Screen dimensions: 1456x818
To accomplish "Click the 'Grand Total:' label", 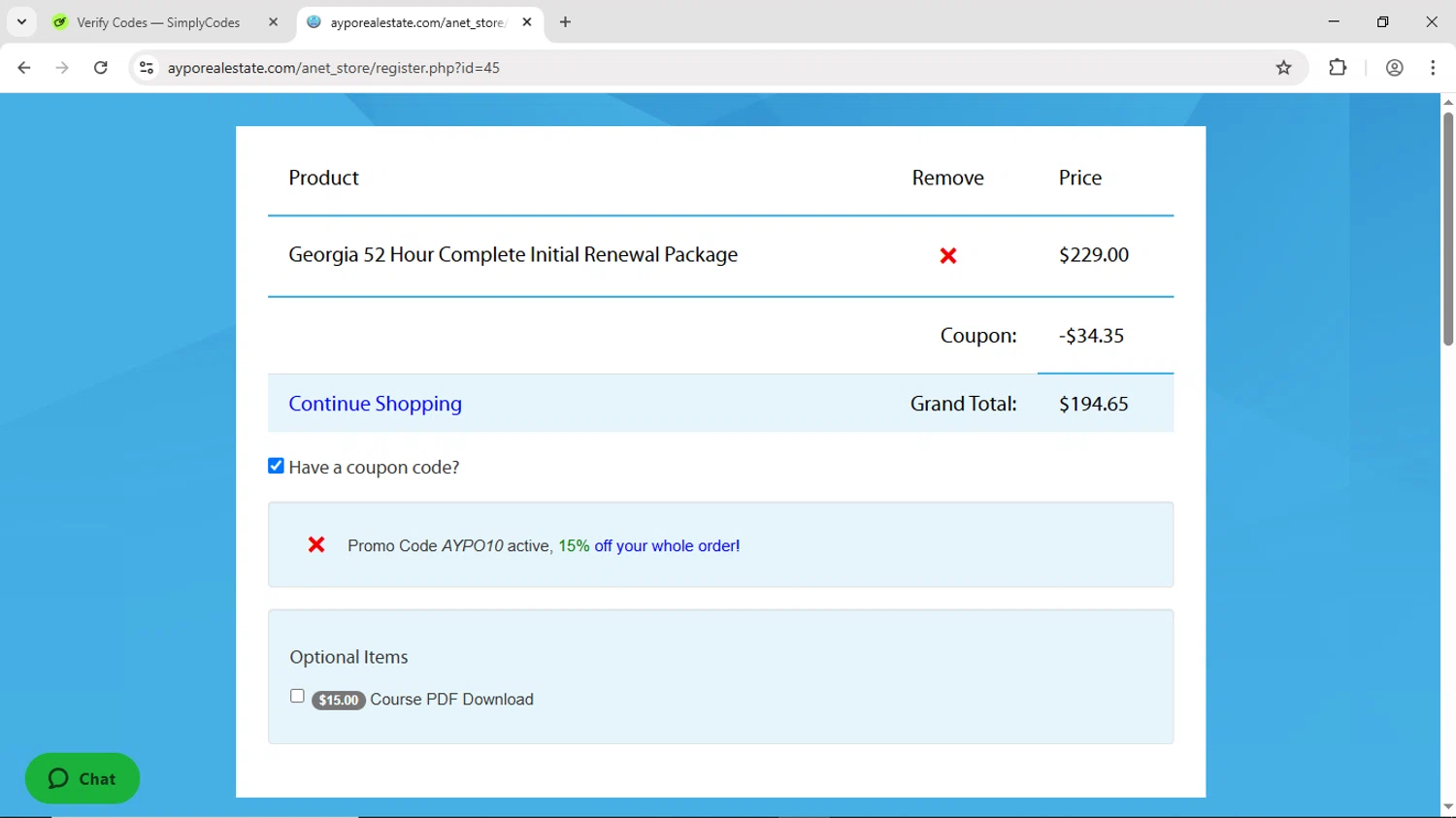I will coord(963,404).
